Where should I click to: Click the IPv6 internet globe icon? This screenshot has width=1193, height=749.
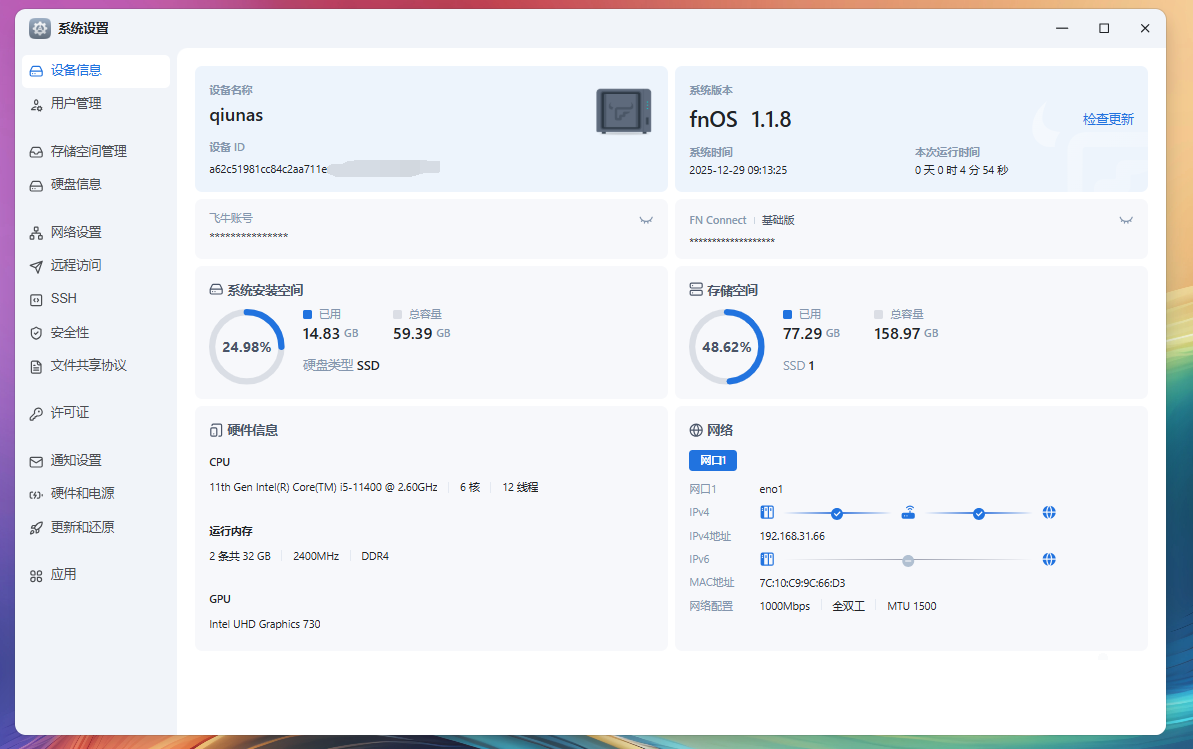[x=1049, y=559]
